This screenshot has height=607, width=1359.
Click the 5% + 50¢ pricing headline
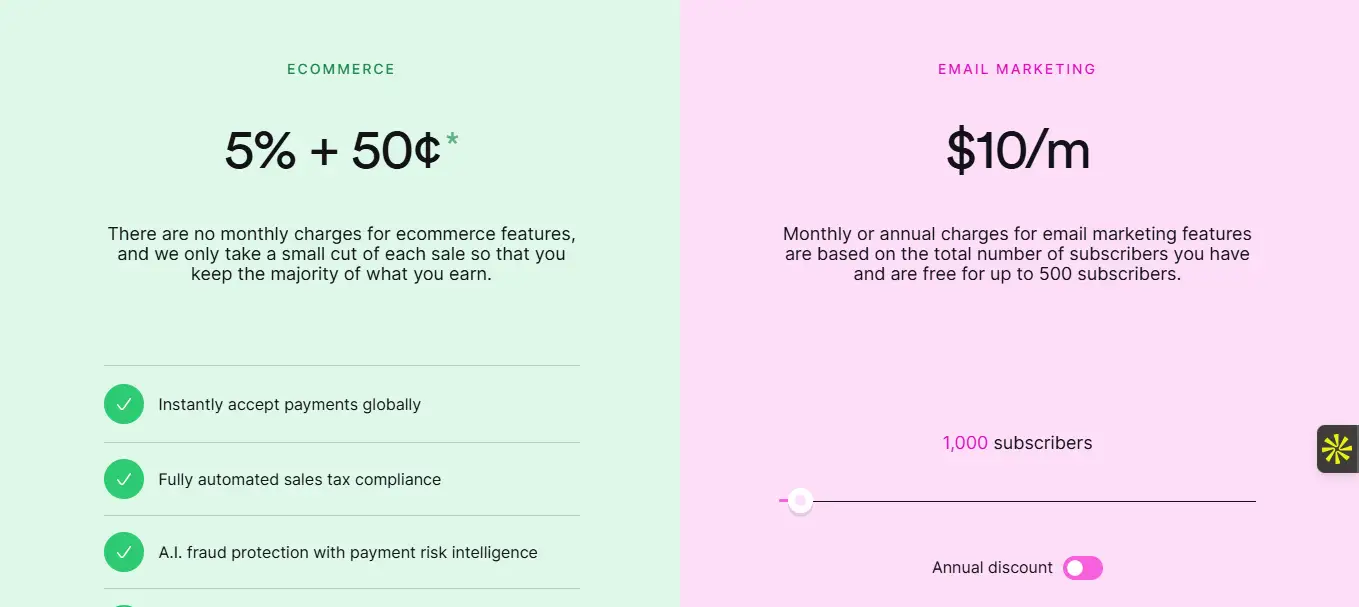point(332,151)
